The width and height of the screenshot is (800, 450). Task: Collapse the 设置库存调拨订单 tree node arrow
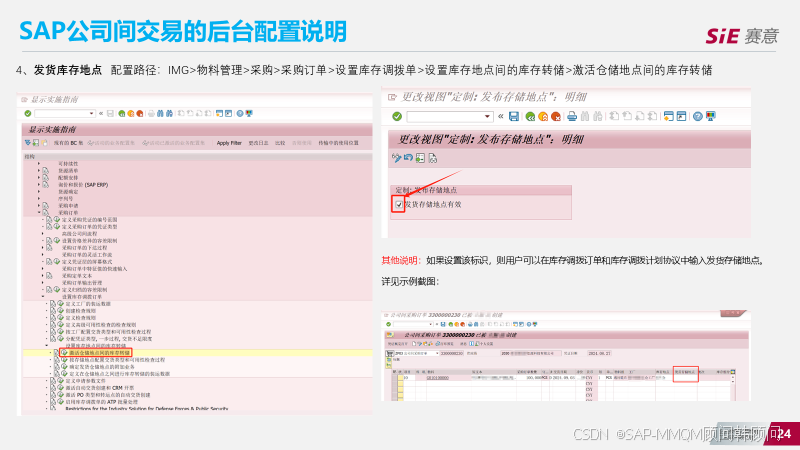pyautogui.click(x=43, y=296)
